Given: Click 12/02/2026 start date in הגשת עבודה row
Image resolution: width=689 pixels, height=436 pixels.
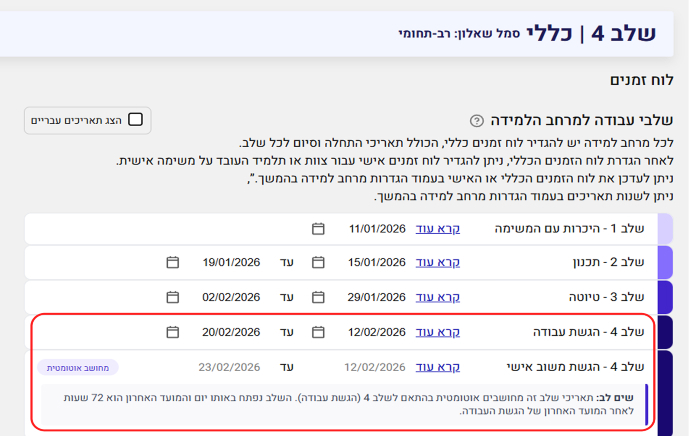Looking at the screenshot, I should click(x=377, y=332).
